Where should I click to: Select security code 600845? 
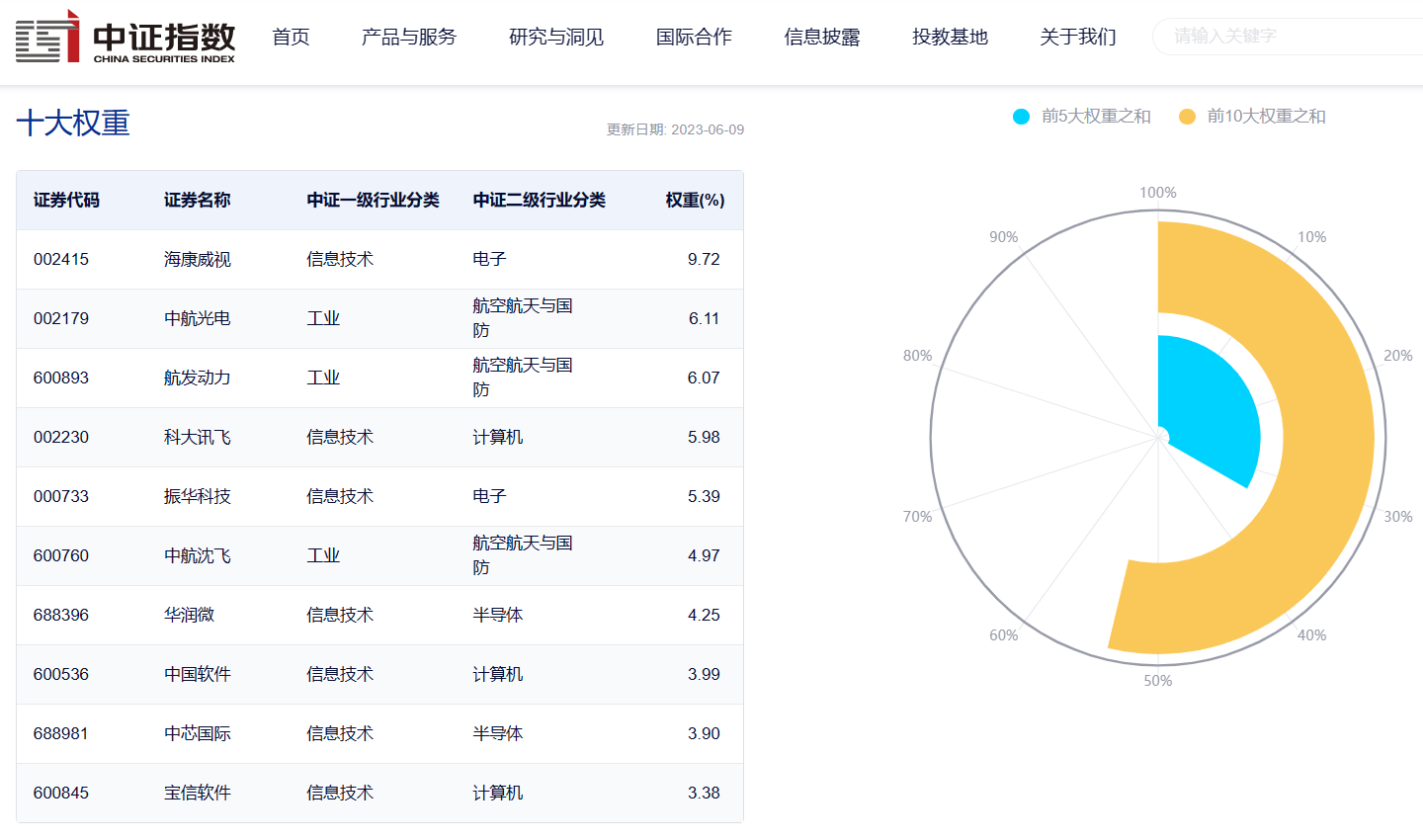(61, 793)
